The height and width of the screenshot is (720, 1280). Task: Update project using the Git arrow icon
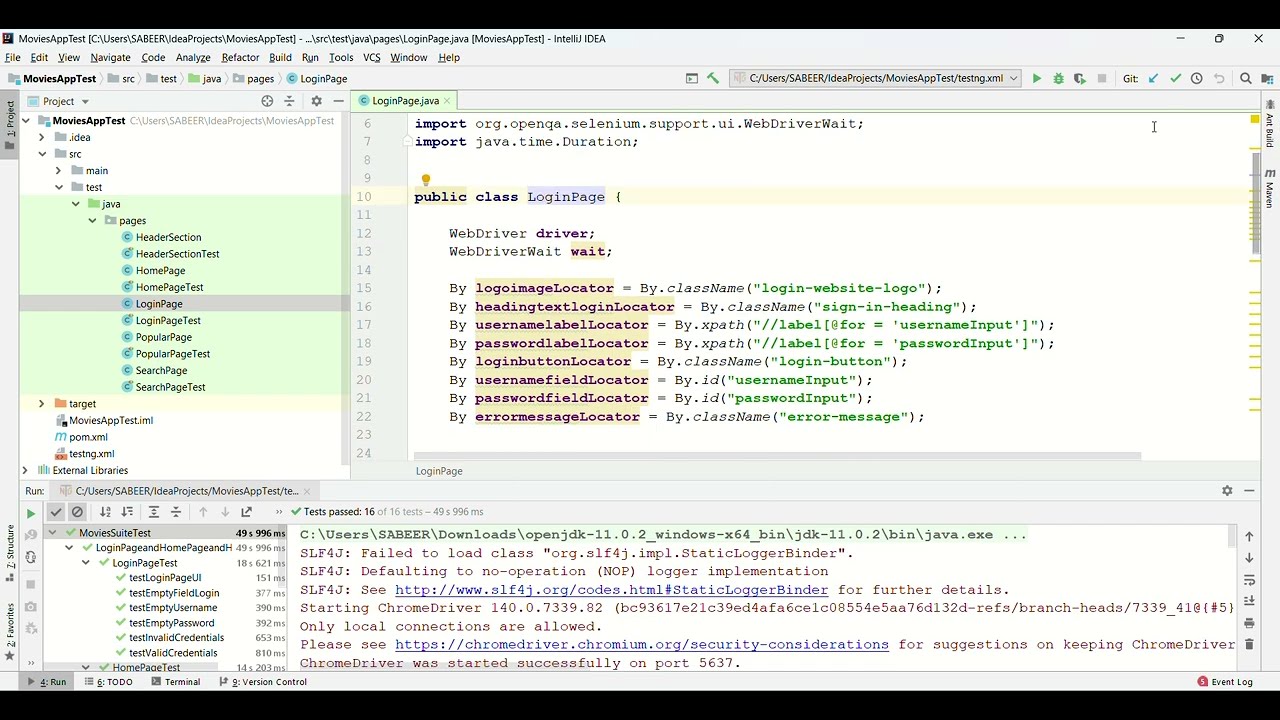tap(1153, 78)
